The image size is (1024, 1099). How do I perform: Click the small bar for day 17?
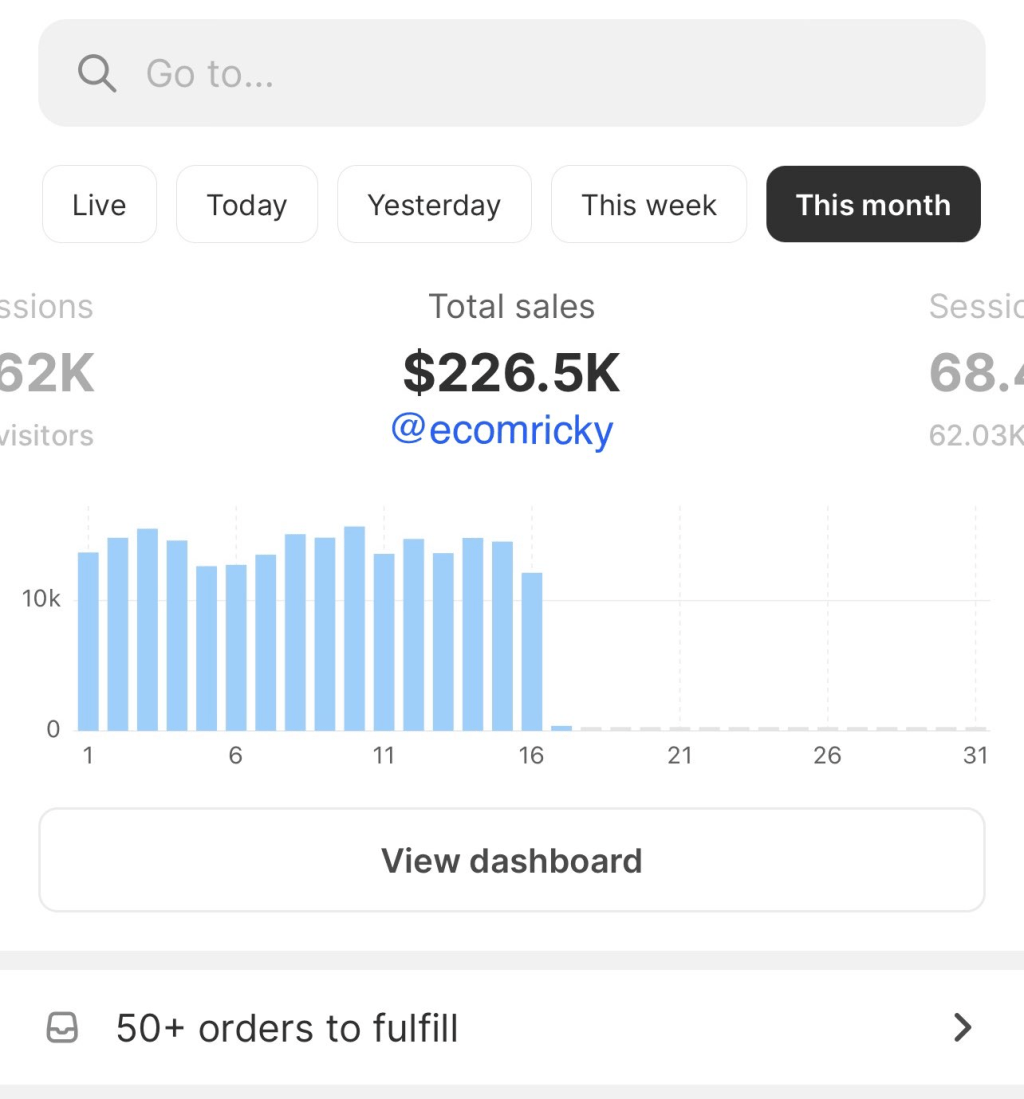pos(560,728)
